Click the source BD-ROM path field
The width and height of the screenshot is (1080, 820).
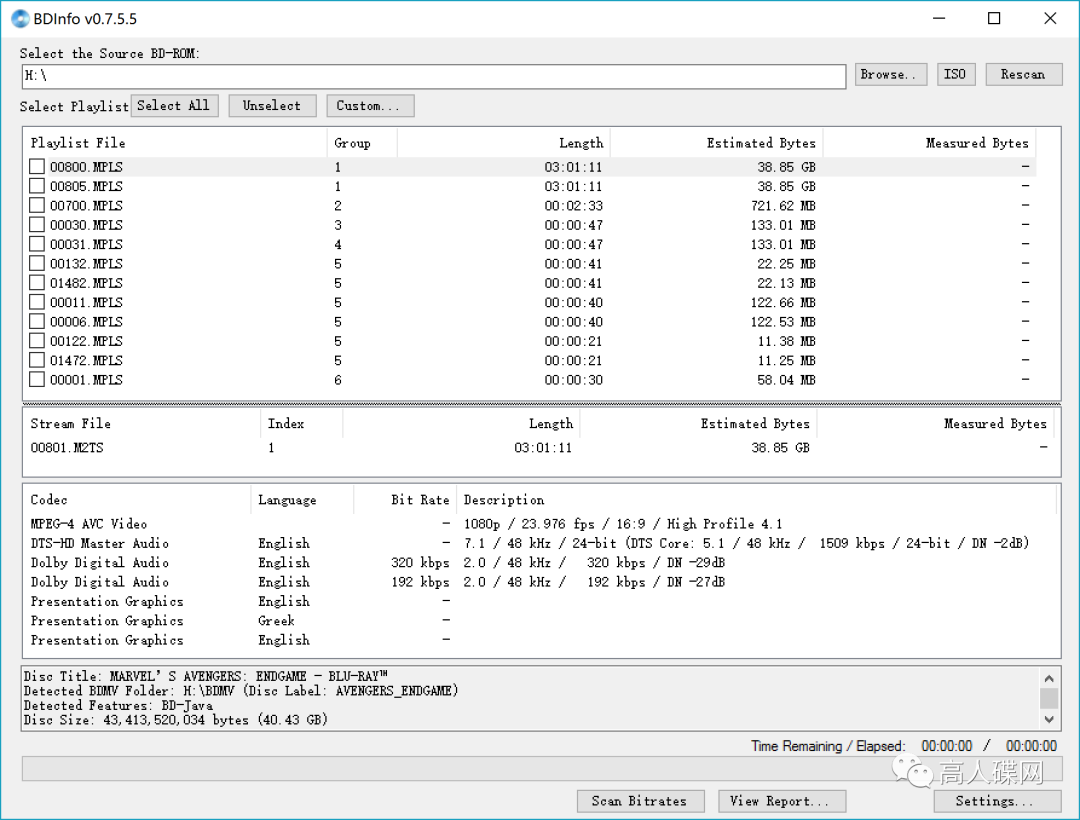(434, 76)
